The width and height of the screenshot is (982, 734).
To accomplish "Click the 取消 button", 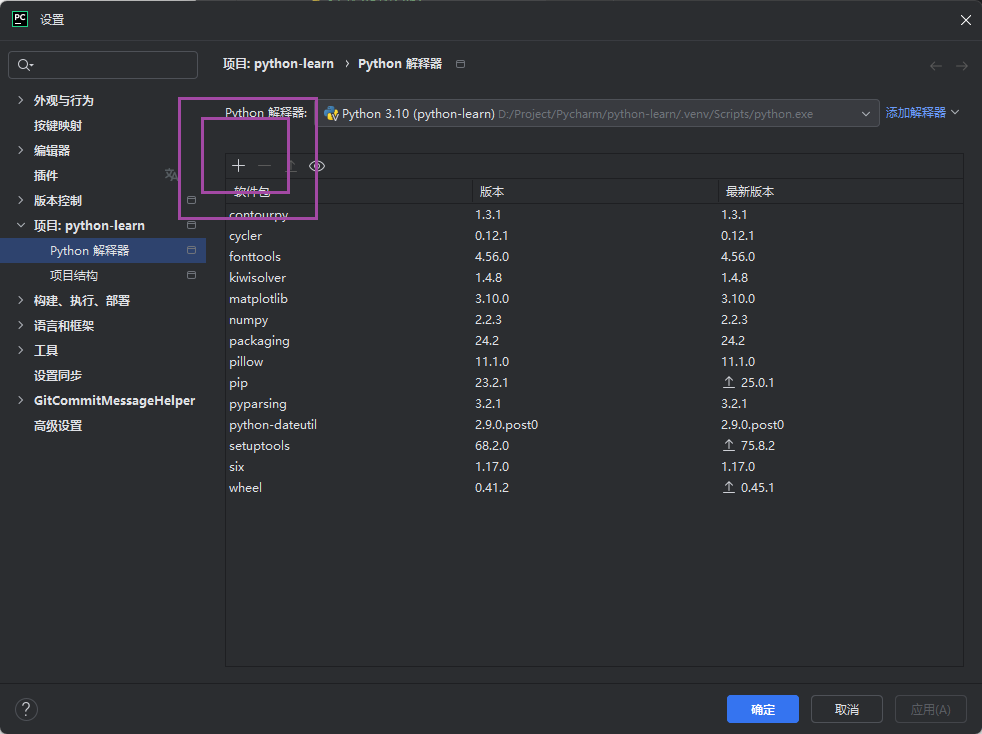I will (x=847, y=709).
